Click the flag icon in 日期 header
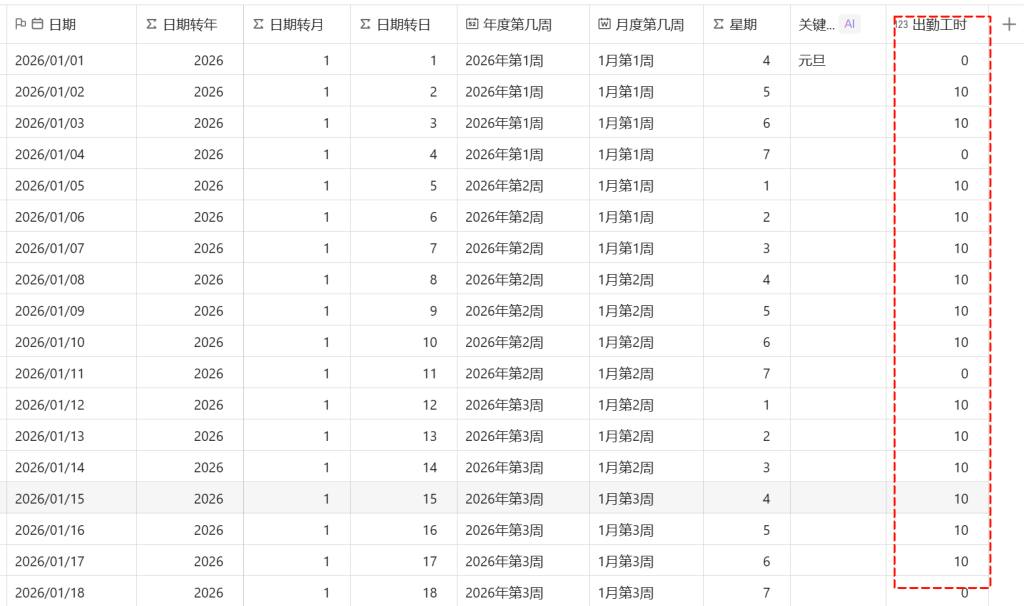Screen dimensions: 1024x606 (x=20, y=24)
